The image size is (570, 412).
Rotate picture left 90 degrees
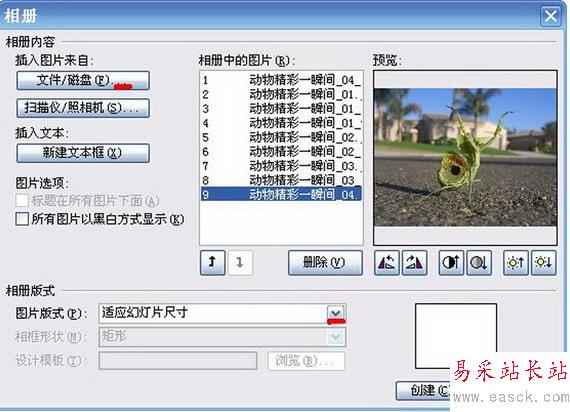(x=386, y=262)
